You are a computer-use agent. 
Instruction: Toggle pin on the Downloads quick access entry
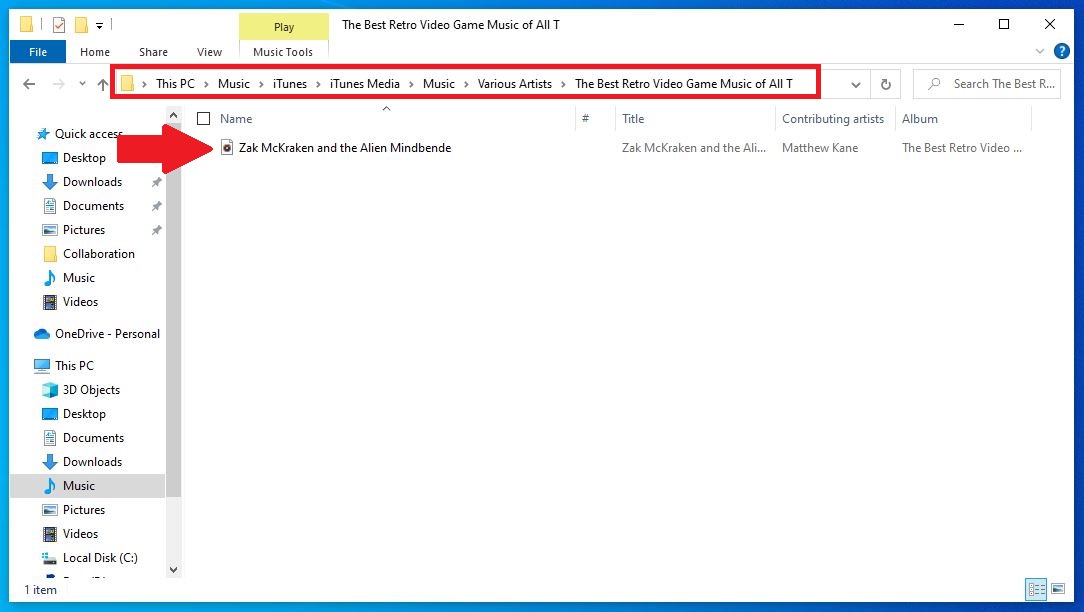click(156, 182)
